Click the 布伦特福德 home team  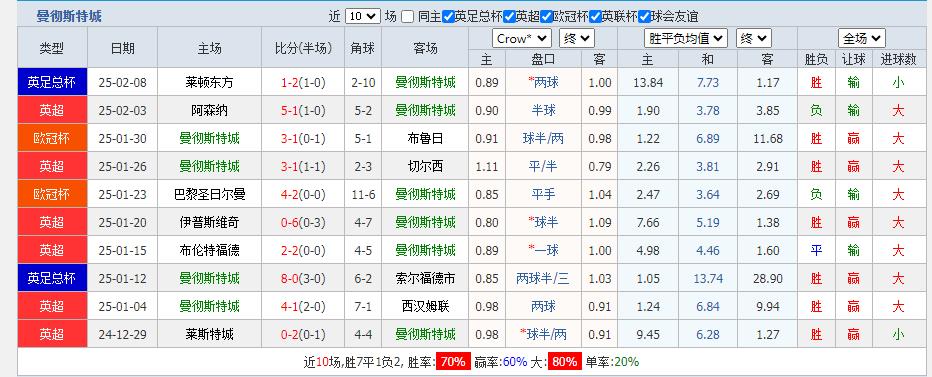click(209, 250)
